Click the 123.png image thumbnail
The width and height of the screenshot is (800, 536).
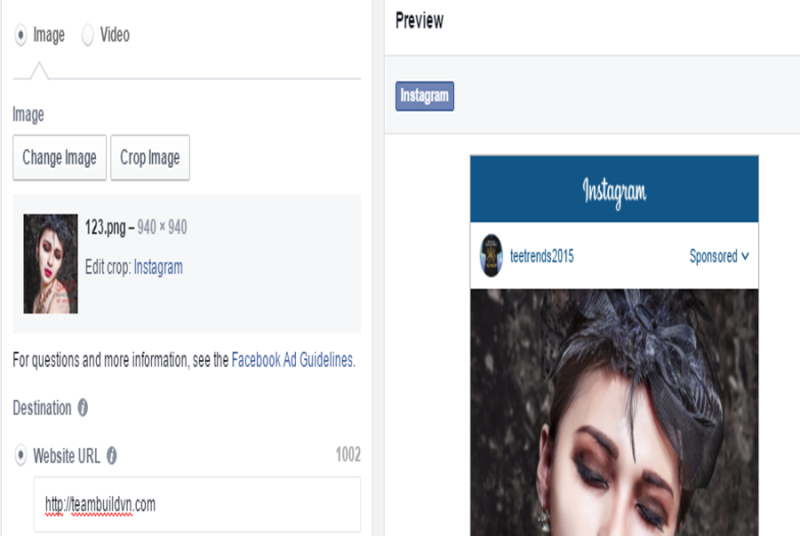(x=51, y=264)
